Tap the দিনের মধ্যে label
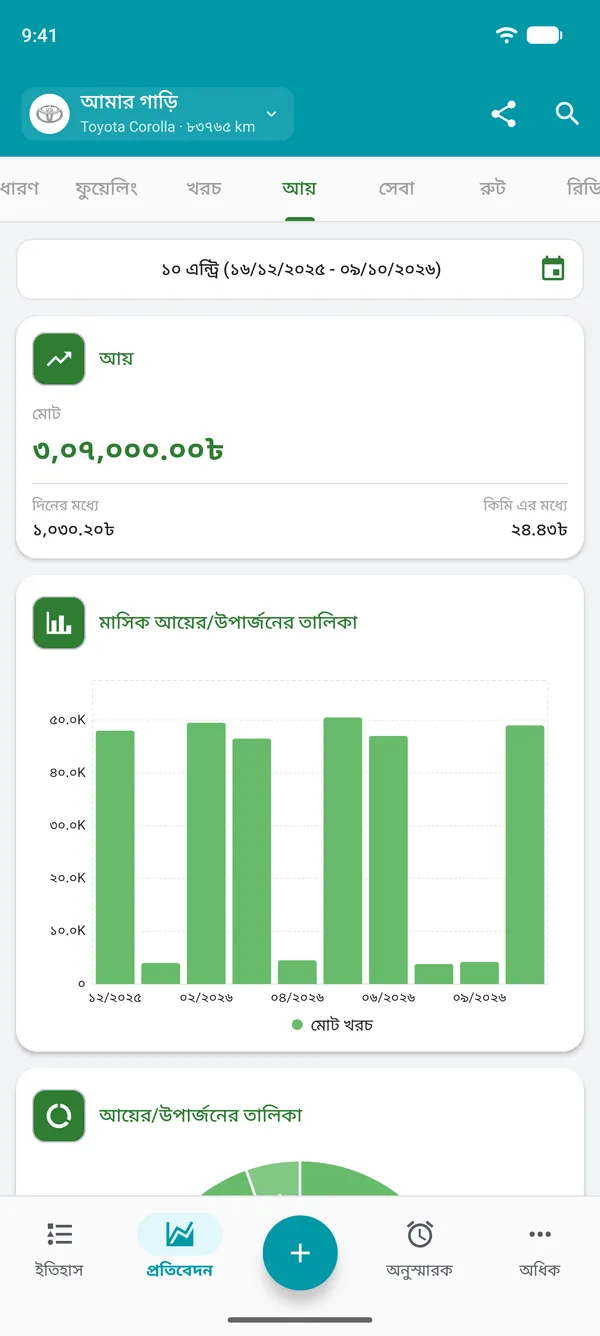The height and width of the screenshot is (1336, 600). [66, 505]
